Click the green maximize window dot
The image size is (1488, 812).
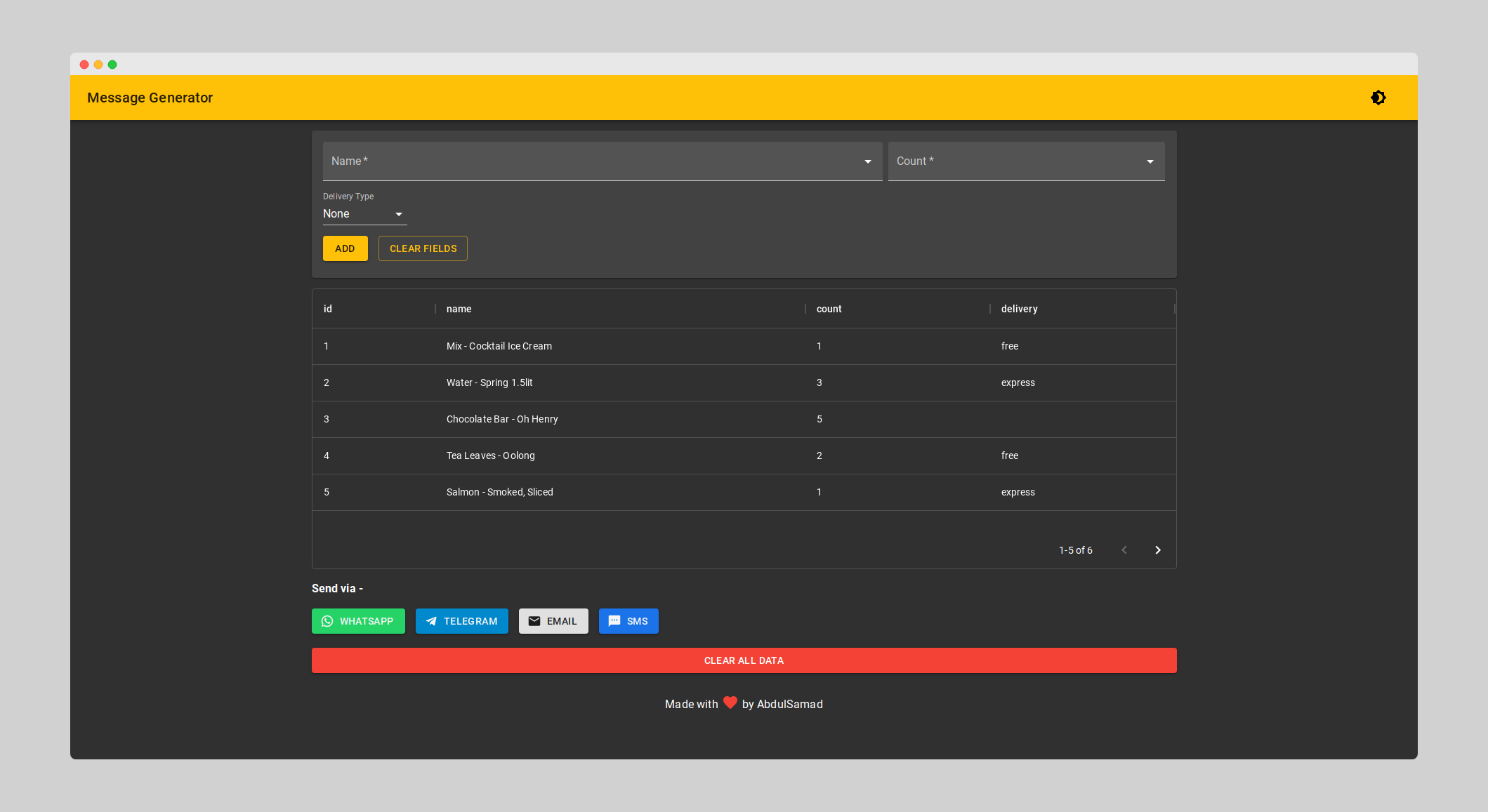pos(112,65)
